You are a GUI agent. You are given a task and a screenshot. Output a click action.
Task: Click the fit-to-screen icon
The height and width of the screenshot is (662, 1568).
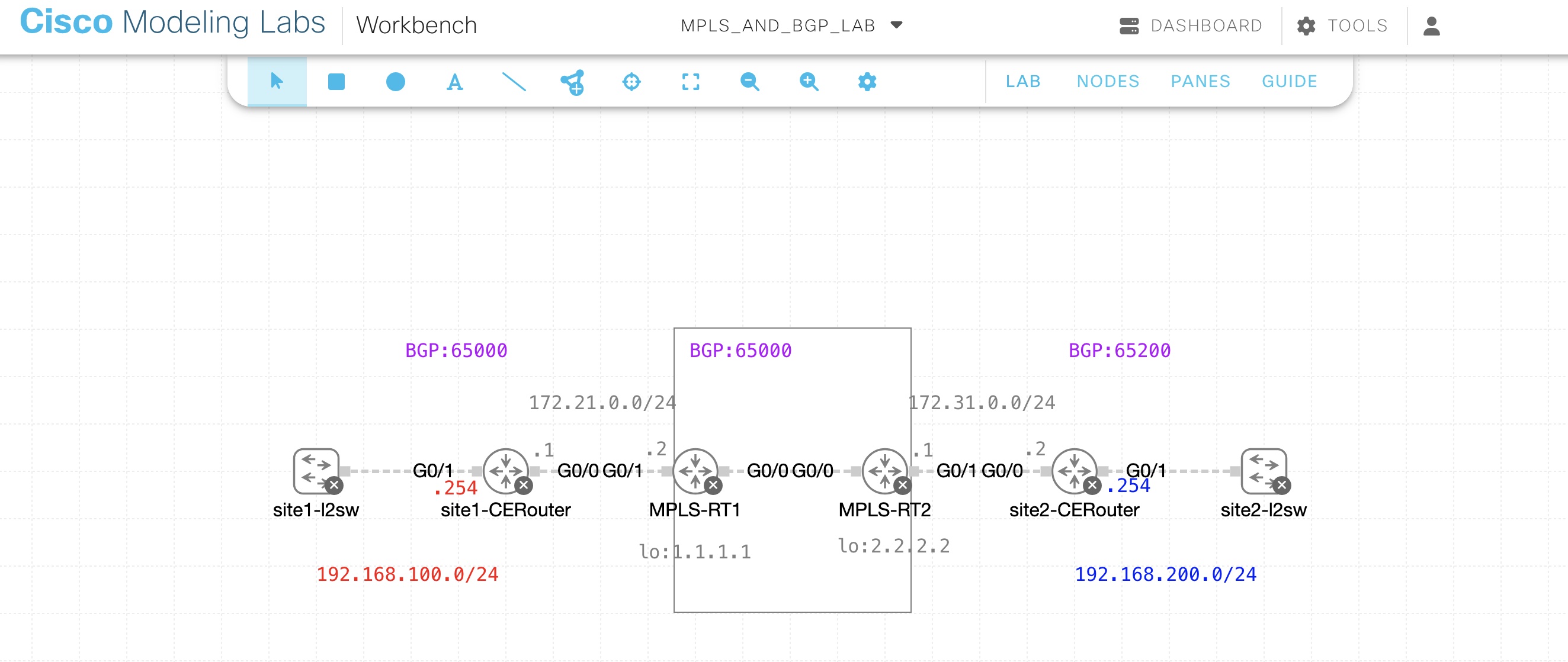coord(690,82)
